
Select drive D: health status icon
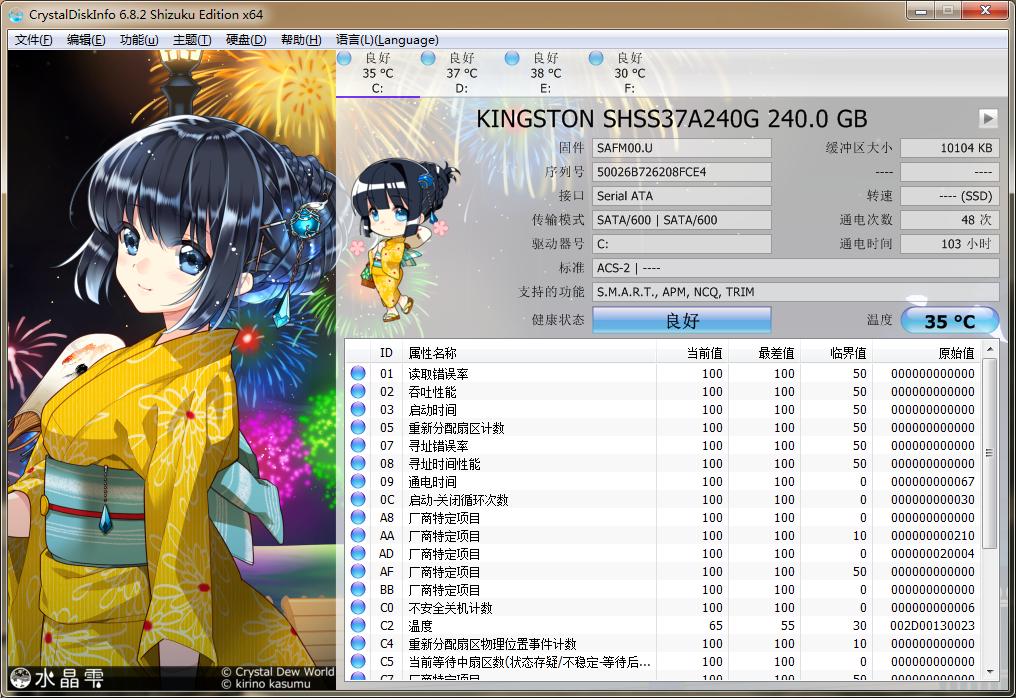pyautogui.click(x=428, y=58)
